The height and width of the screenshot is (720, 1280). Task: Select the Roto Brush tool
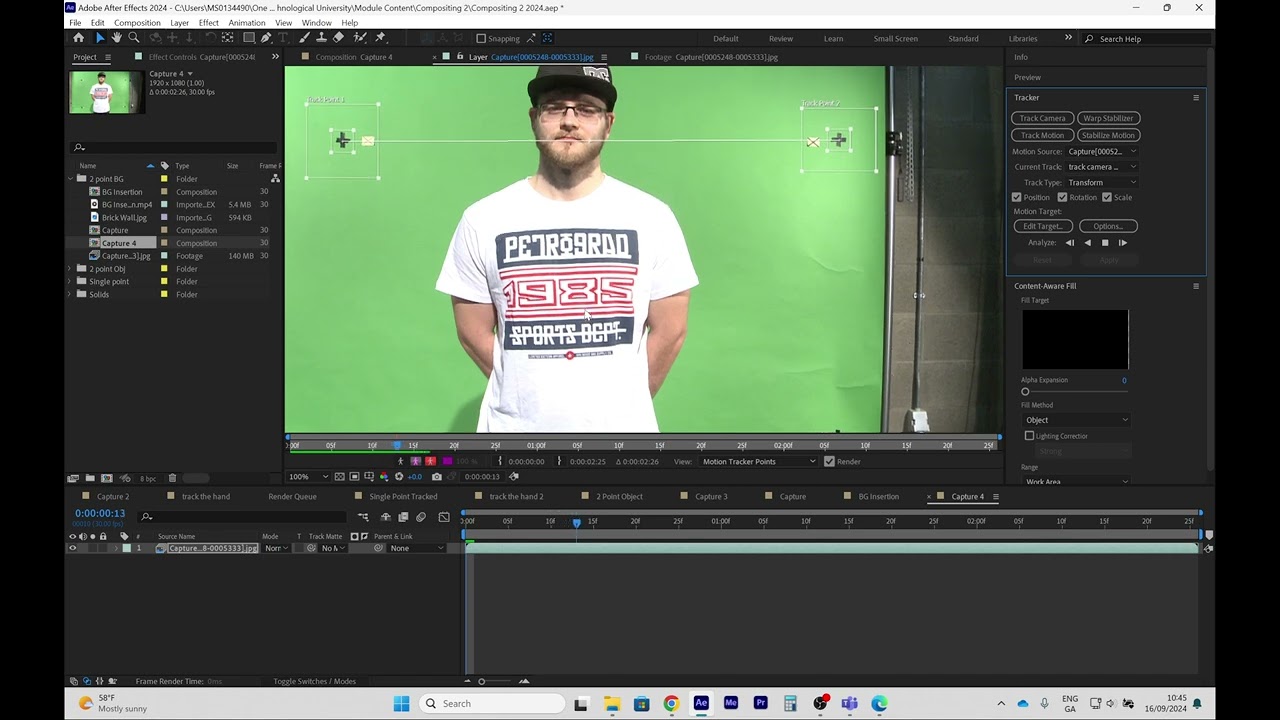(x=359, y=38)
